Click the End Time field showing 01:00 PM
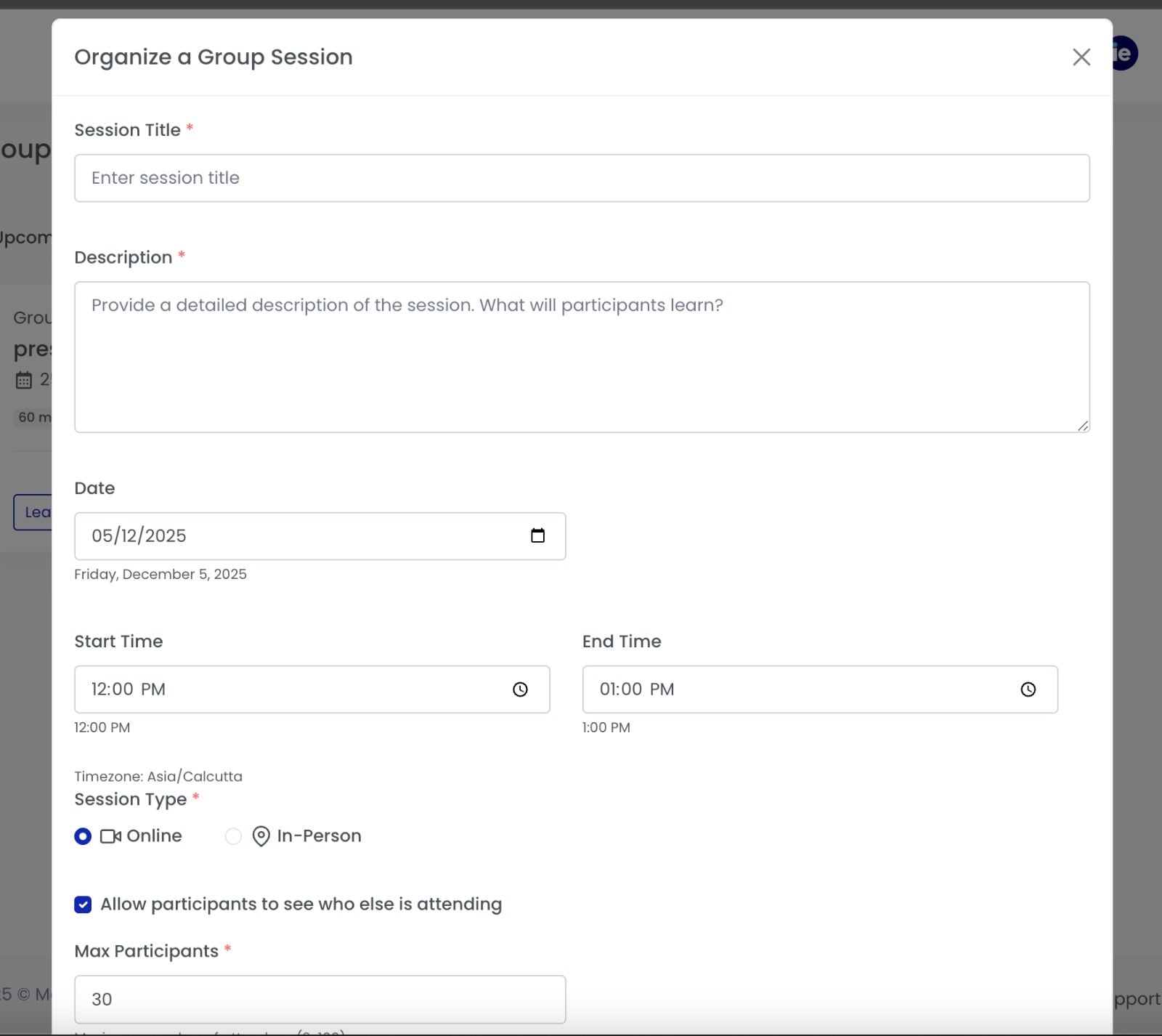 point(799,689)
